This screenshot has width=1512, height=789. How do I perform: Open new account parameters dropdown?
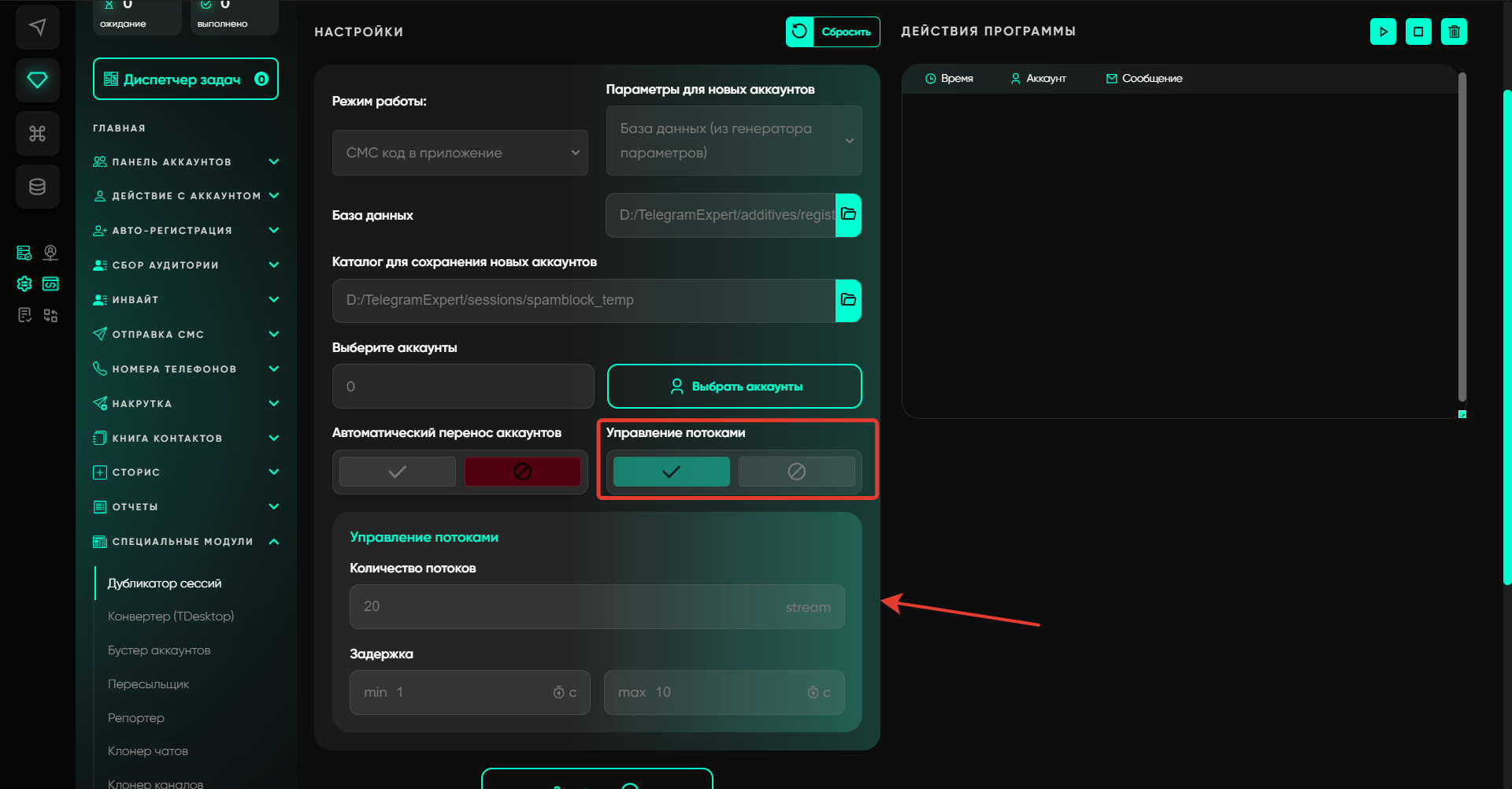click(733, 140)
